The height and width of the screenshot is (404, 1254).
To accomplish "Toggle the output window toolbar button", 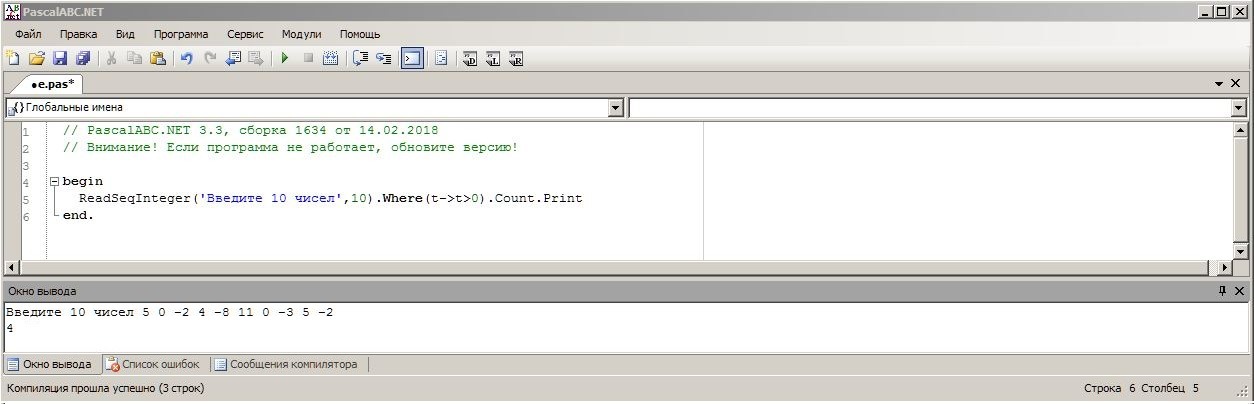I will pos(412,59).
